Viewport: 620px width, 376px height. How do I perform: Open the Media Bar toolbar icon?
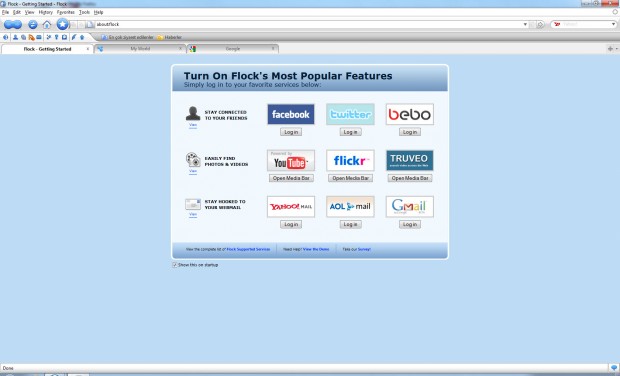[x=23, y=37]
